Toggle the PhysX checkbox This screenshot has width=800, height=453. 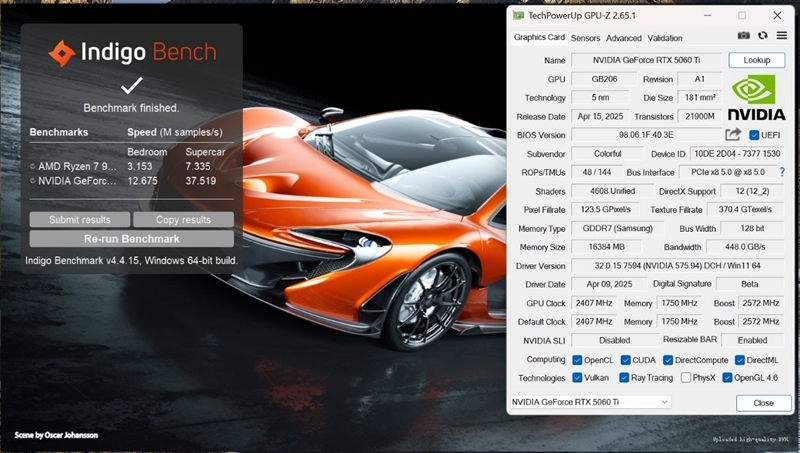coord(686,378)
